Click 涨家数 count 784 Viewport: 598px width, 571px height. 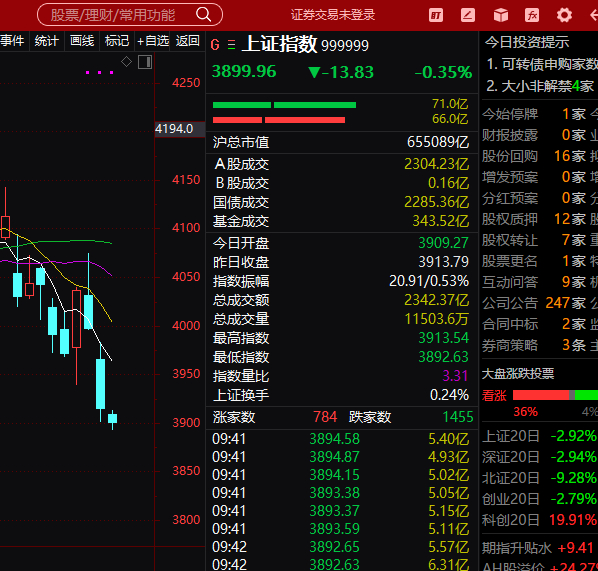[325, 417]
